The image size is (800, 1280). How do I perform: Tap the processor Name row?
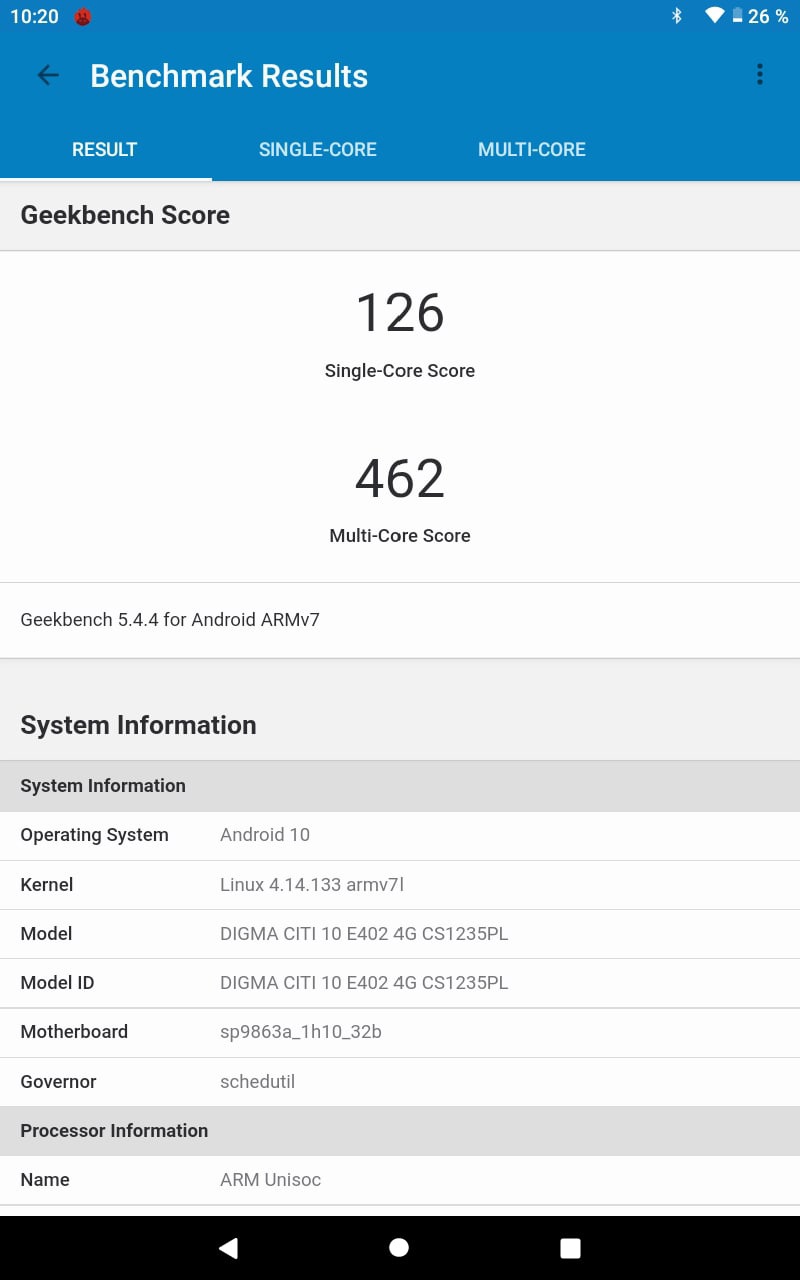[x=400, y=1180]
